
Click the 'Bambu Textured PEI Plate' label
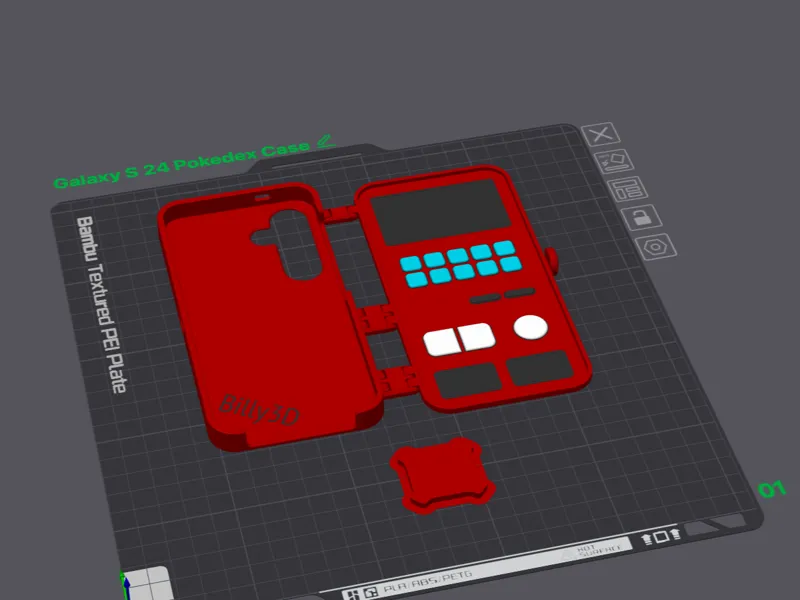(101, 305)
